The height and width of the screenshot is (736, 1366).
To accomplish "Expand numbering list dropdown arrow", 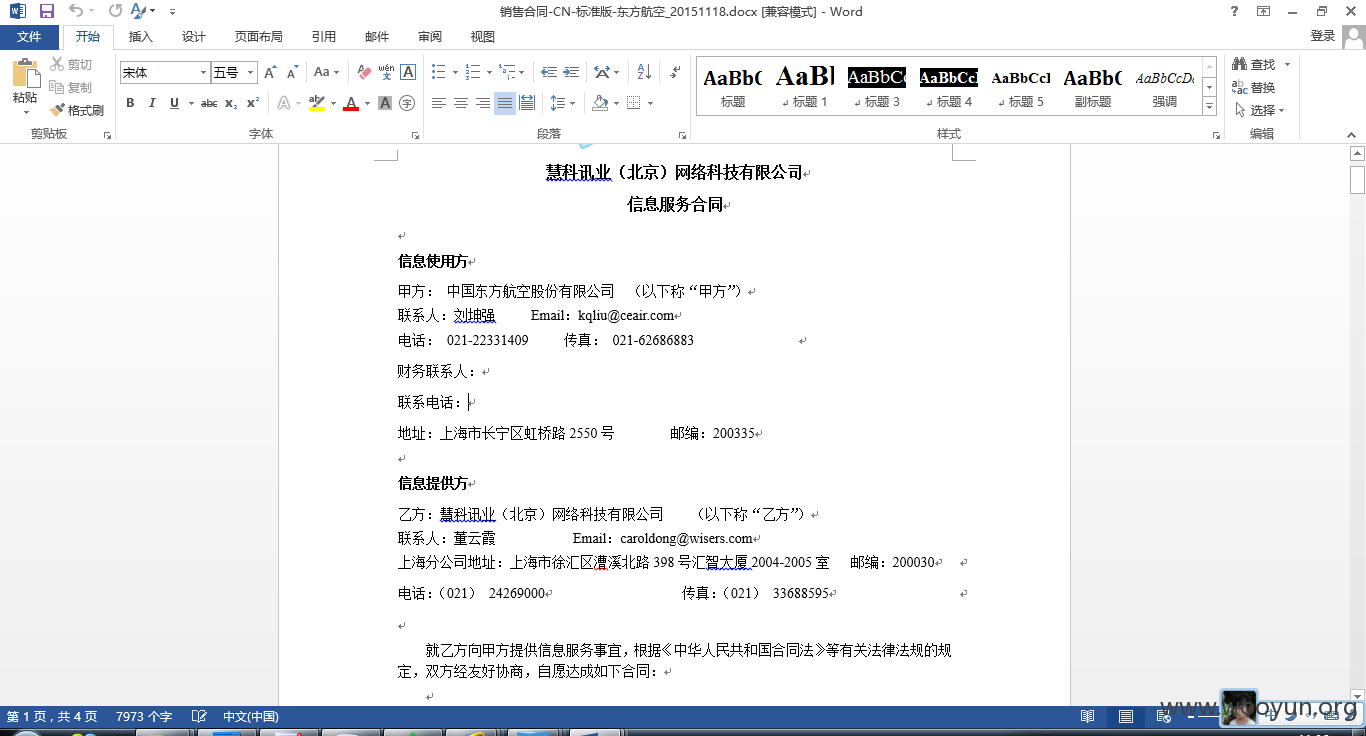I will (489, 72).
